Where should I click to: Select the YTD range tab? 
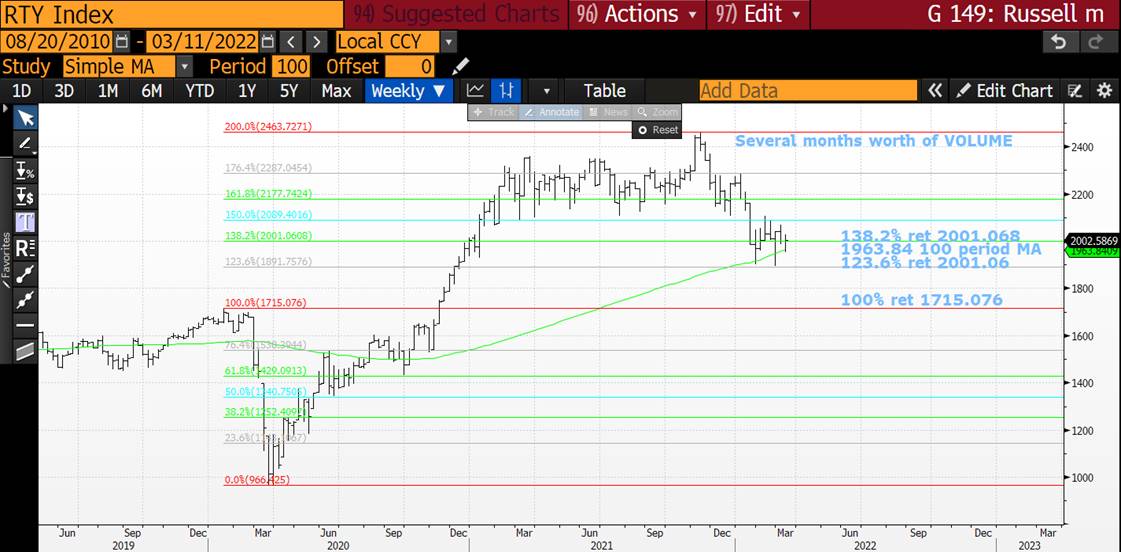coord(199,91)
